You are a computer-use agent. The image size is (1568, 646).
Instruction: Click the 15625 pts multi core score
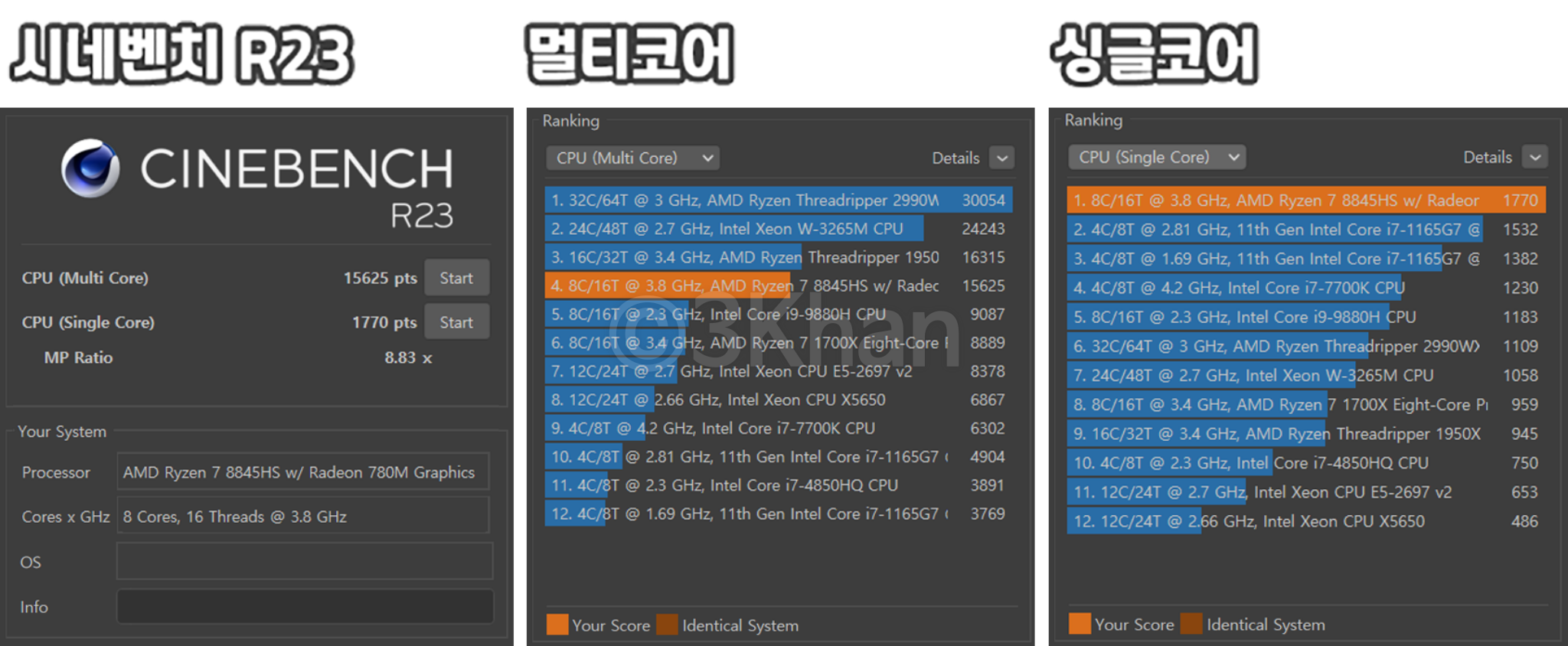(x=380, y=278)
